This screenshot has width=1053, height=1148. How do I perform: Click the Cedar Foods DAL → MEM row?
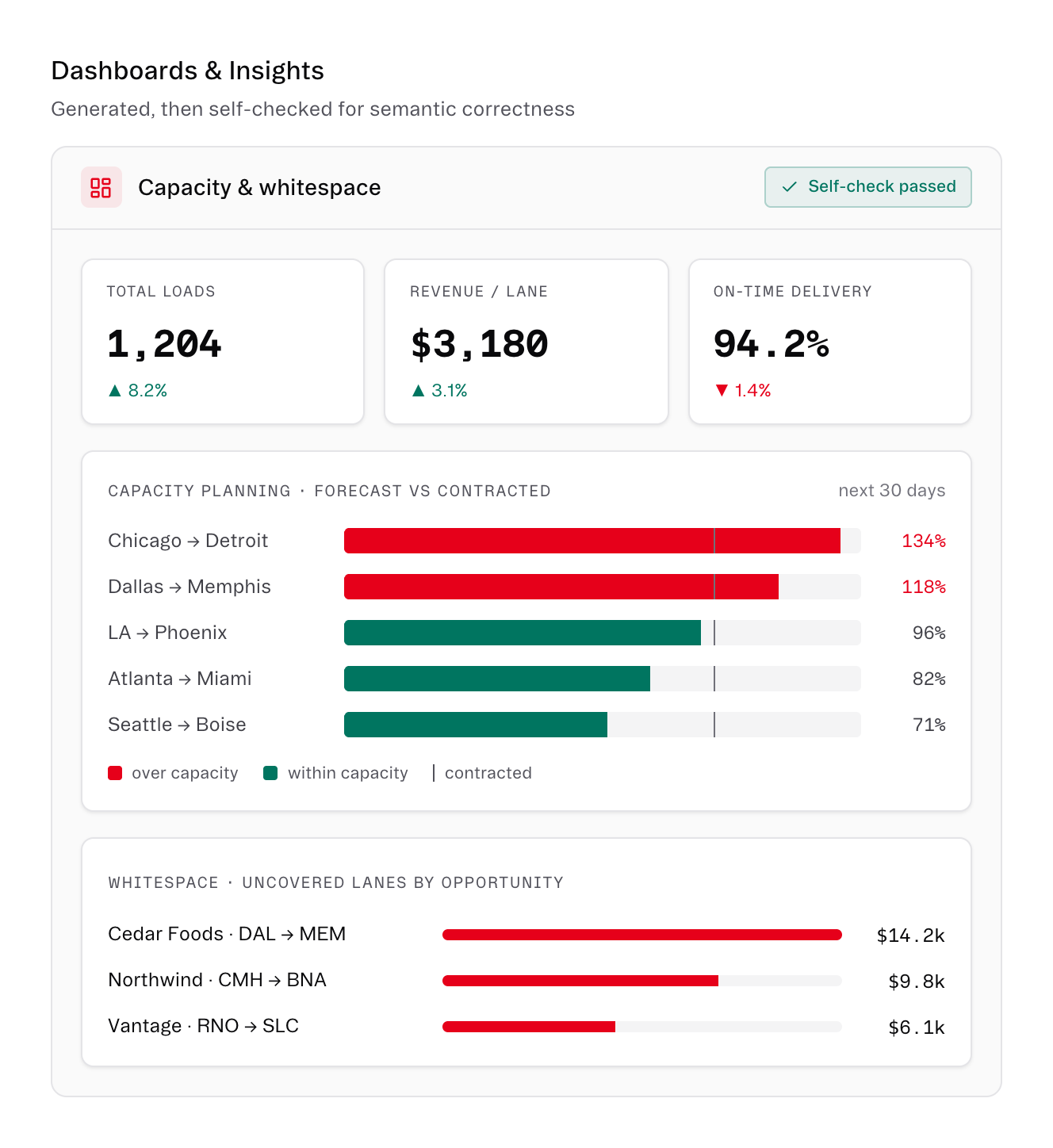point(526,935)
